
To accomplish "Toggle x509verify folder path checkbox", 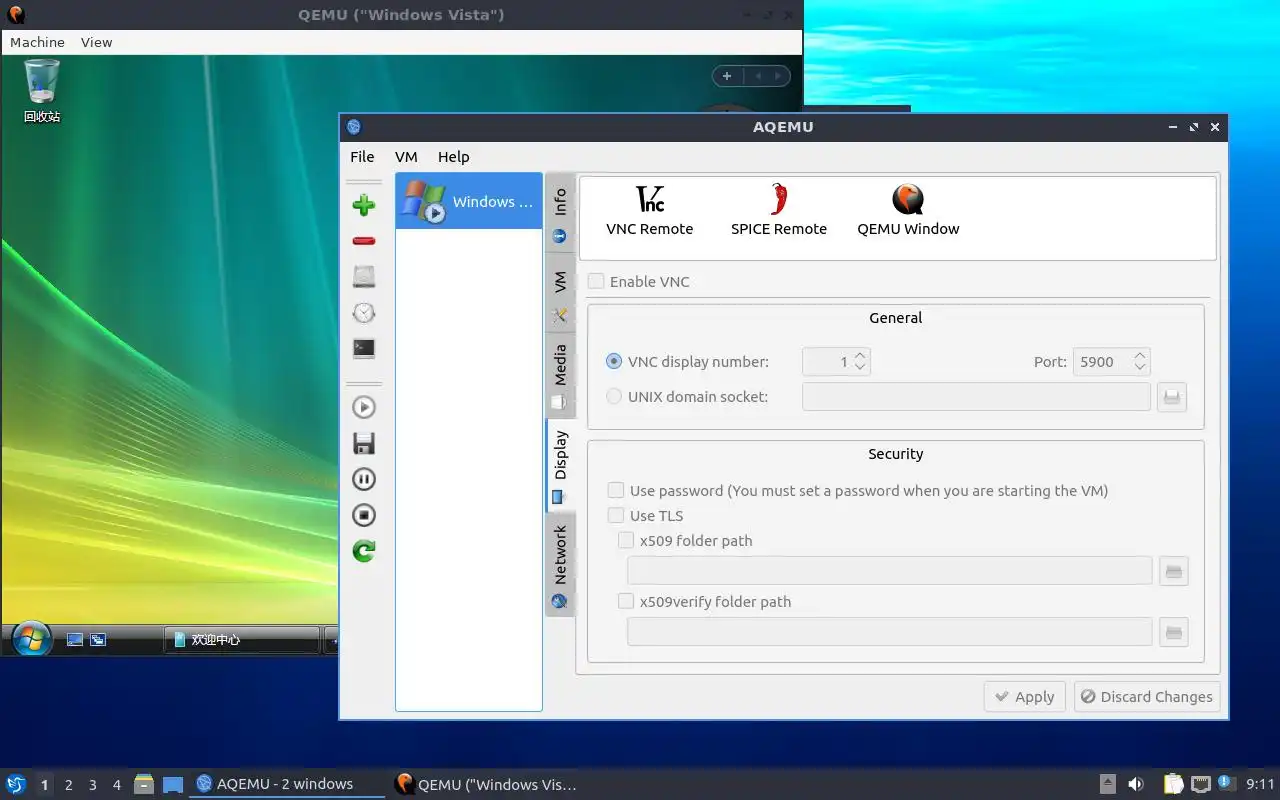I will [626, 601].
